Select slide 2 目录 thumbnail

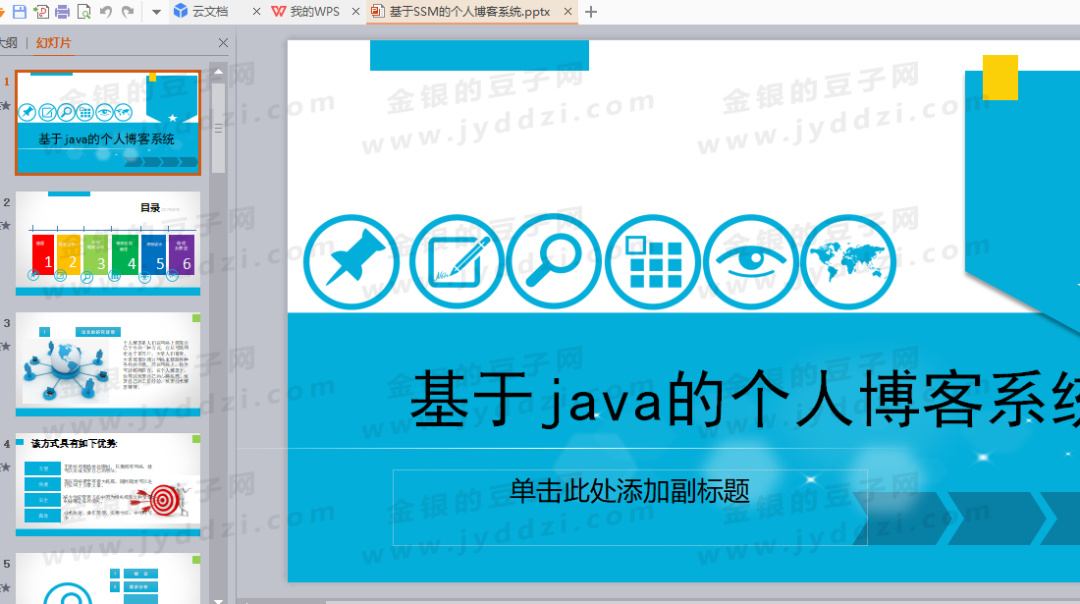click(x=108, y=243)
